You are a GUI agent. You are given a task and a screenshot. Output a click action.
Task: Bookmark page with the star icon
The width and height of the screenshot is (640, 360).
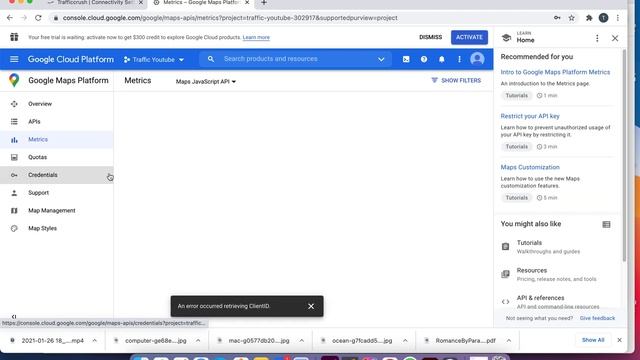point(571,18)
